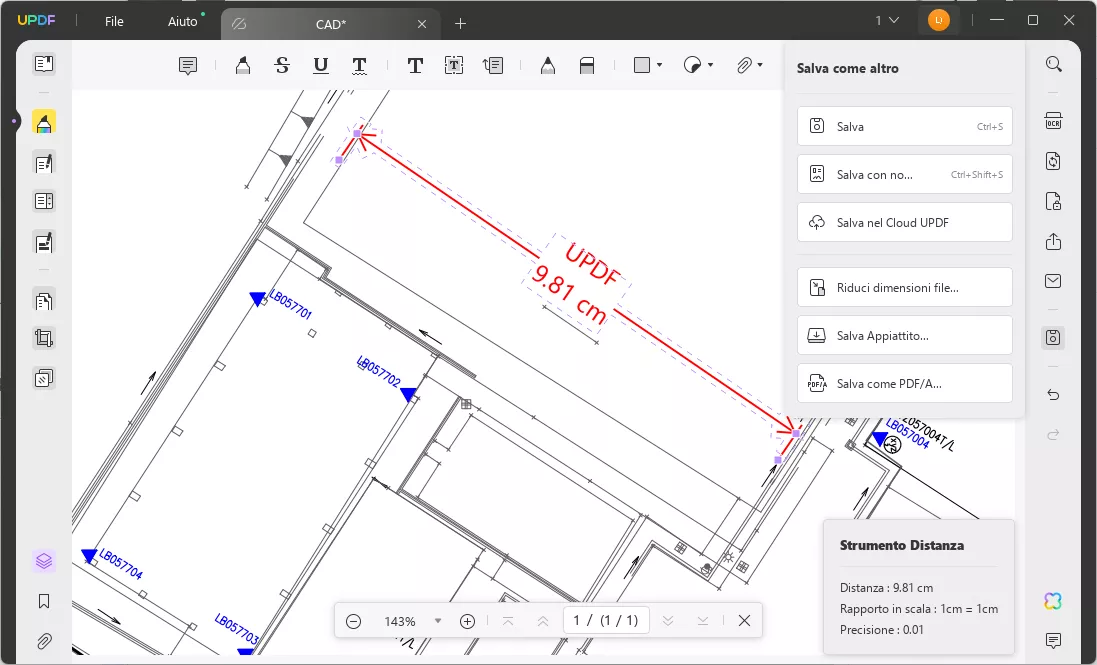Click the page number input field
The height and width of the screenshot is (665, 1097).
[606, 621]
